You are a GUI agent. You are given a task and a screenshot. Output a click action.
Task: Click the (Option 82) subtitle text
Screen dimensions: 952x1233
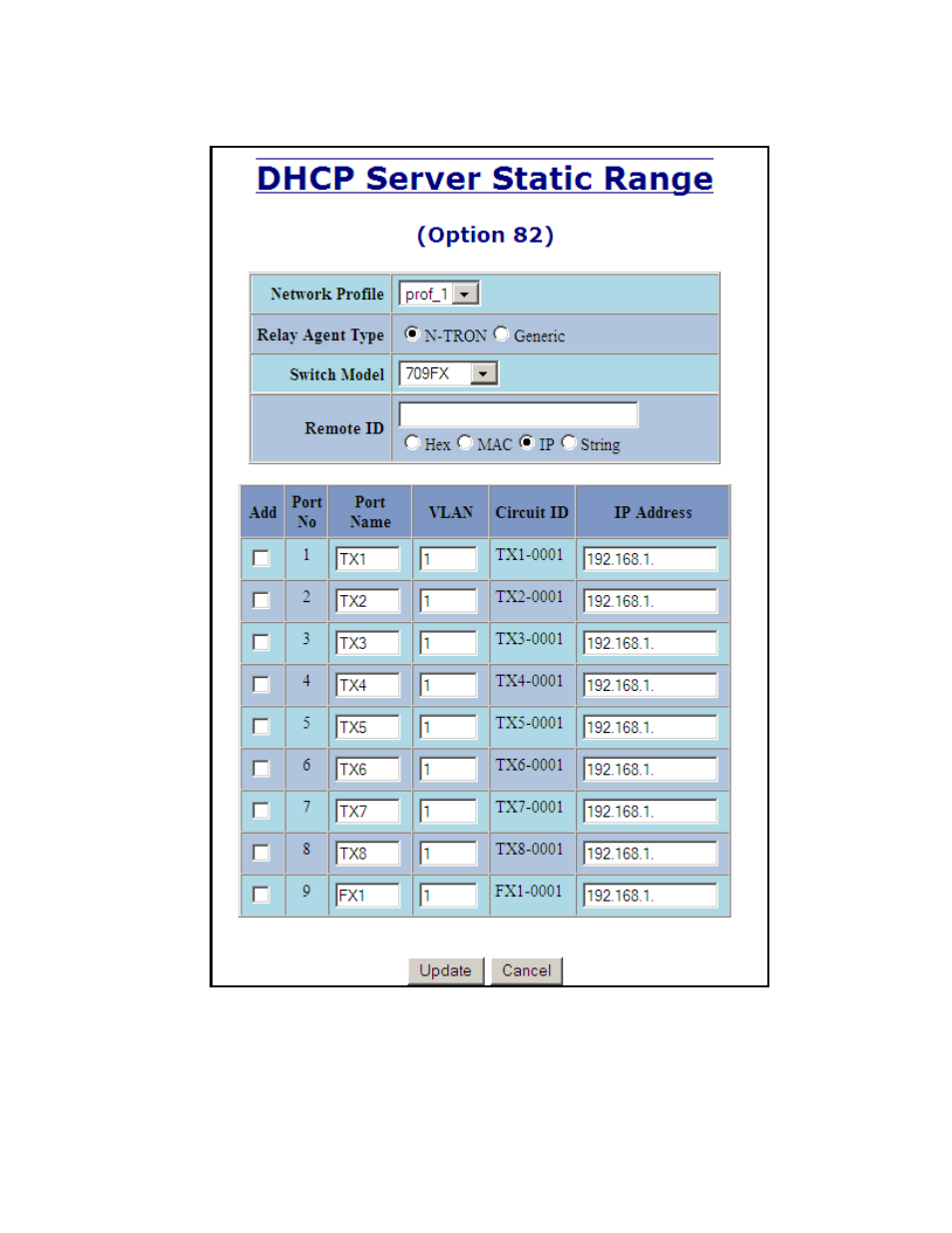click(485, 235)
